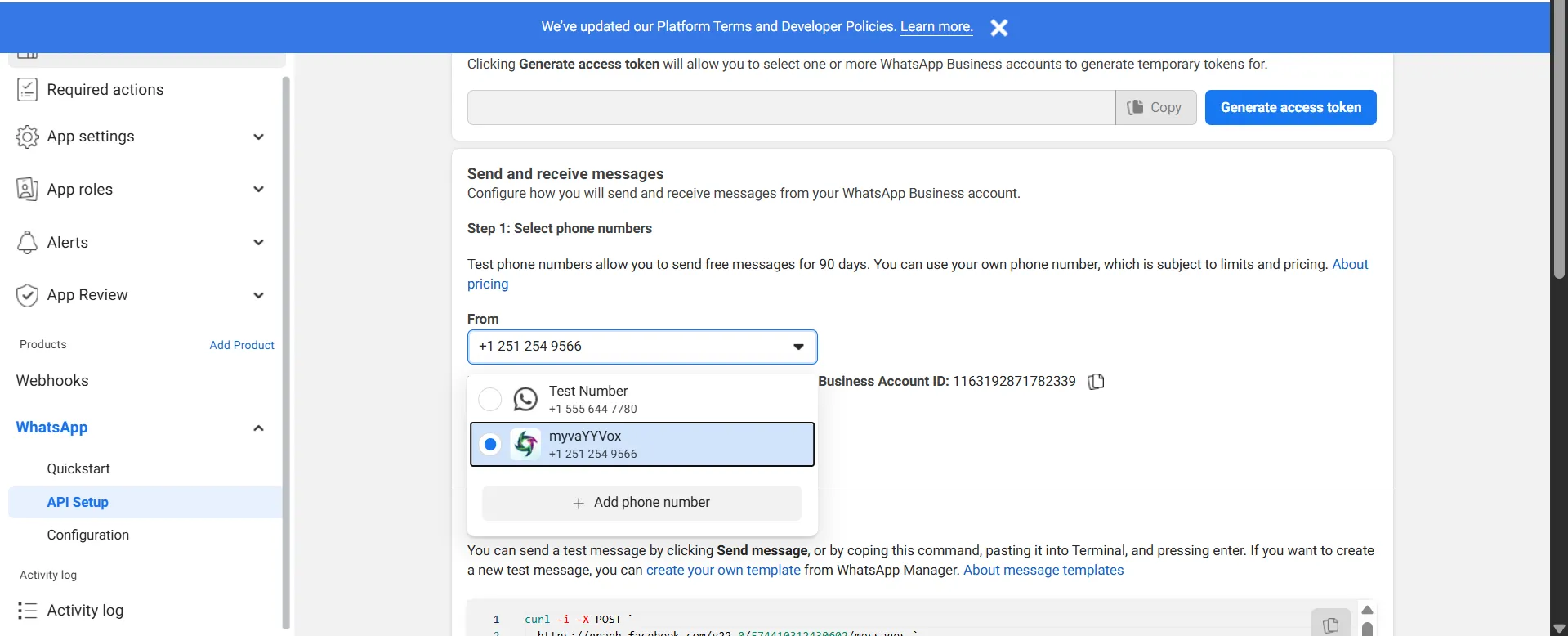Screen dimensions: 1568x636
Task: Expand the App roles section
Action: point(258,190)
